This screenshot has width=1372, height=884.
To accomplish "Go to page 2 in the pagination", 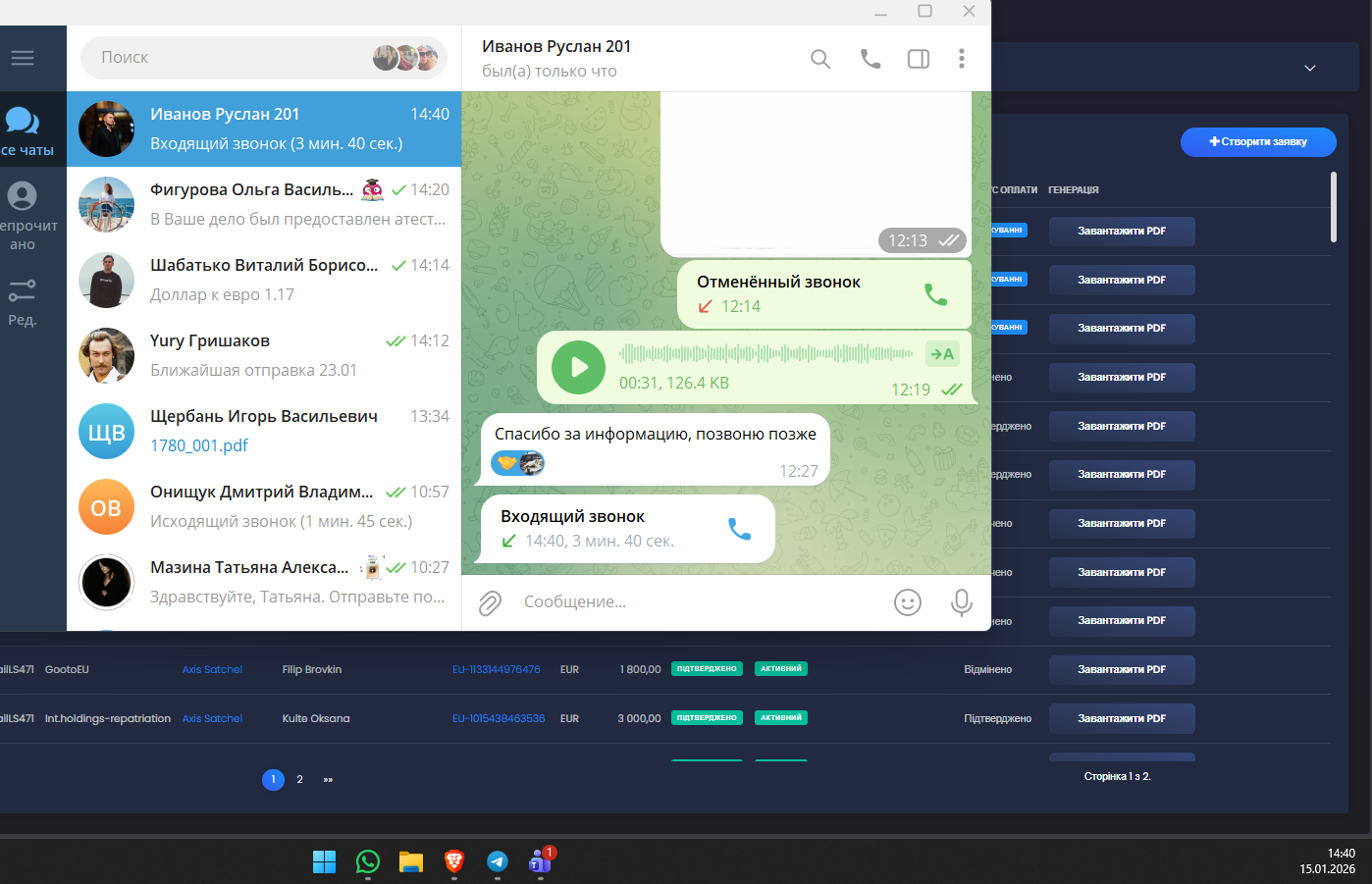I will tap(299, 780).
